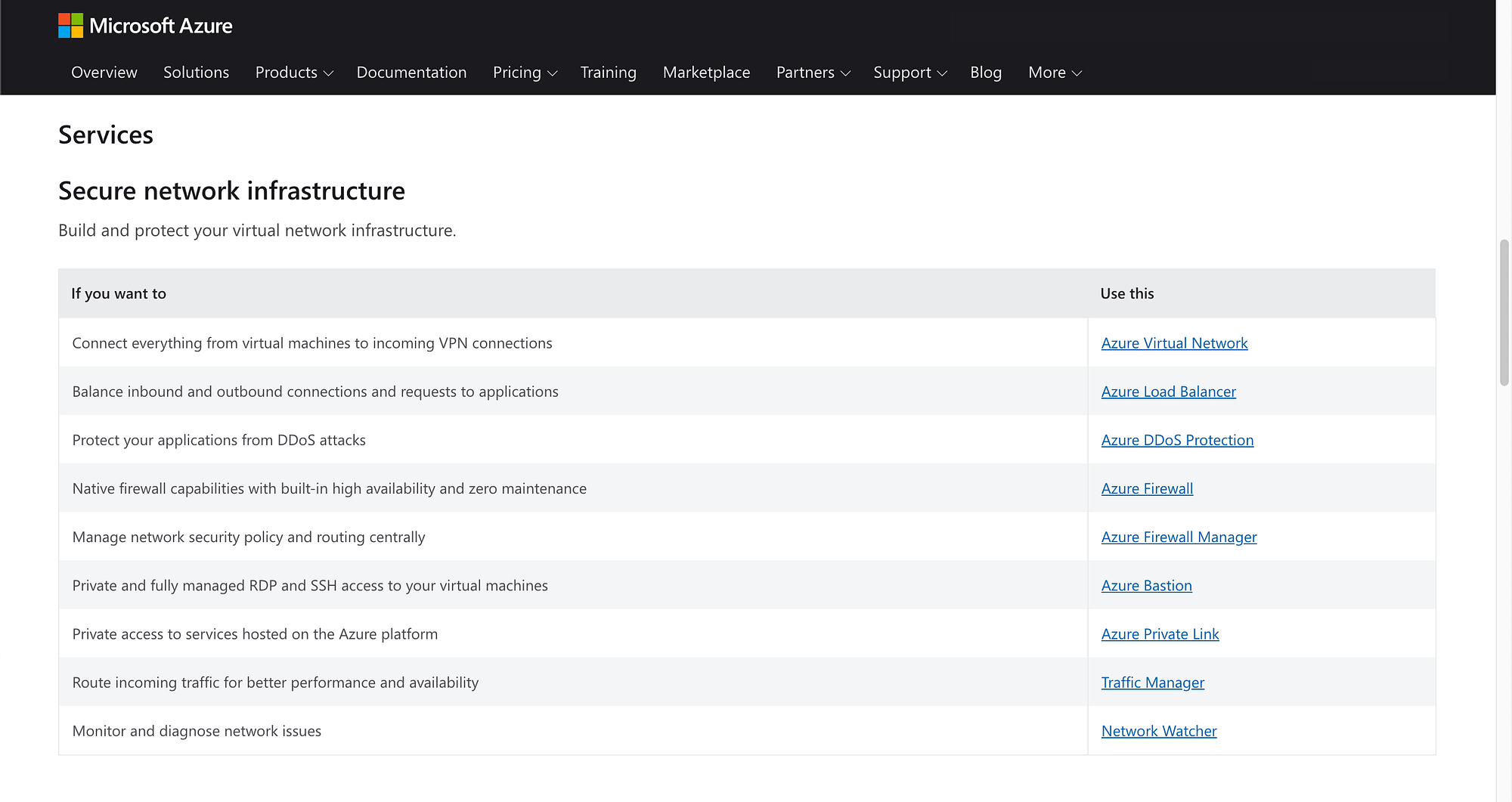1512x802 pixels.
Task: Expand the Partners dropdown menu
Action: (813, 73)
